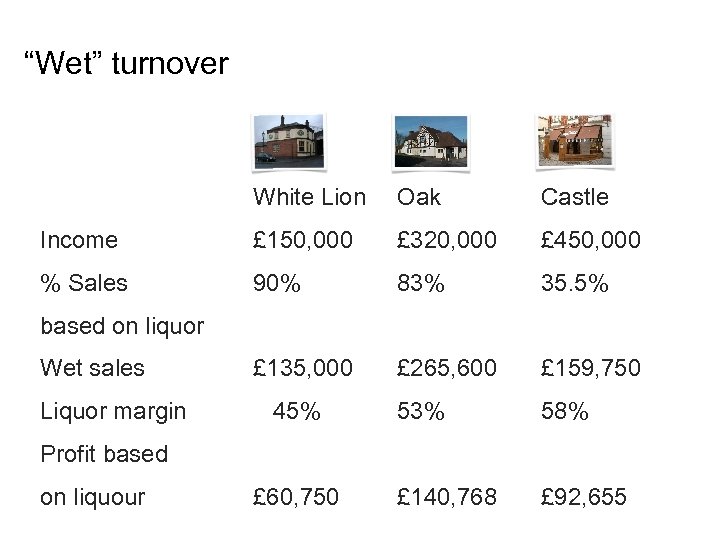Viewport: 720px width, 540px height.
Task: Select the White Lion column header
Action: (309, 197)
